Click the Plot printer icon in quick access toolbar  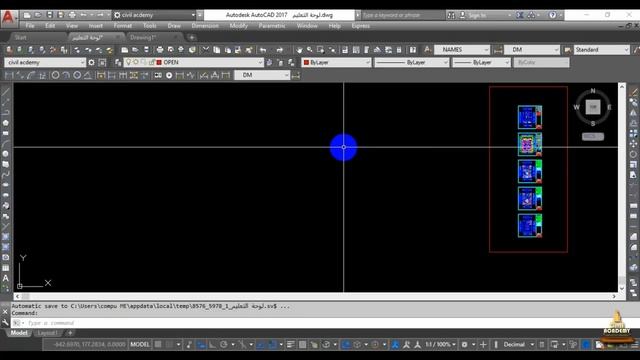72,15
